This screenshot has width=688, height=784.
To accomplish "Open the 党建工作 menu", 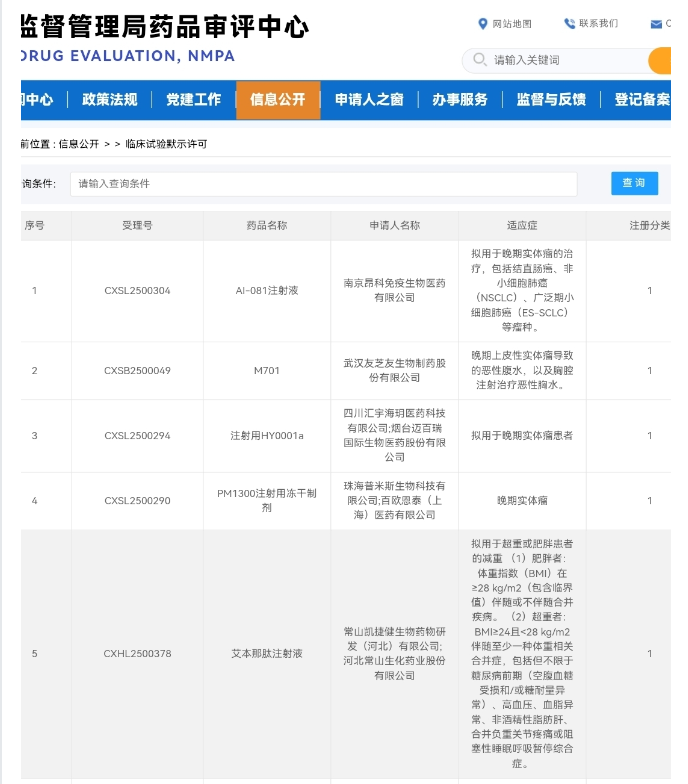I will pos(194,100).
